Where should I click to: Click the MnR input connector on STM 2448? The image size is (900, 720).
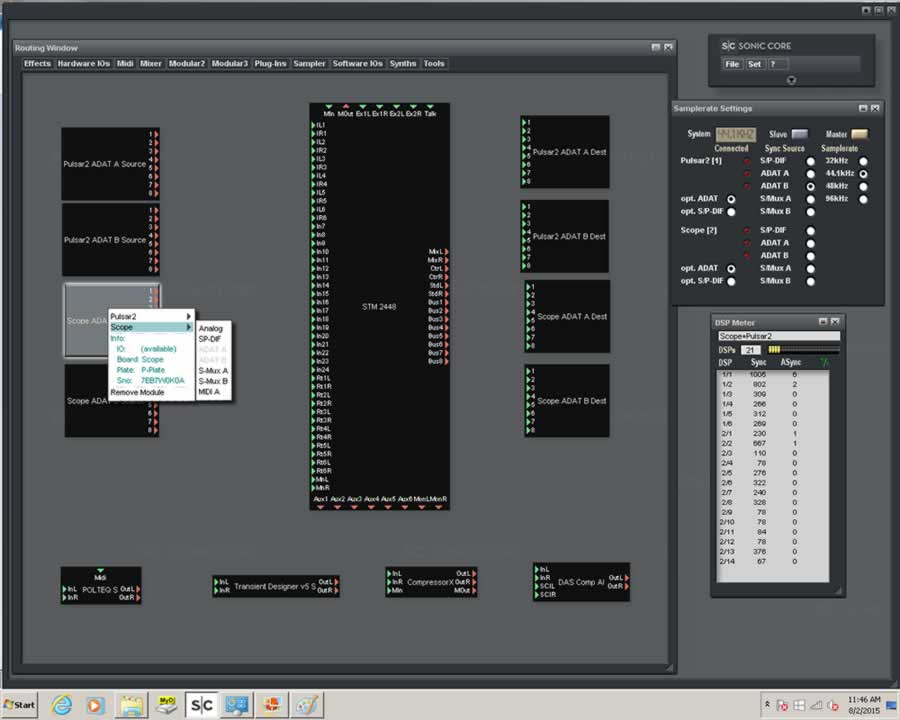click(x=314, y=487)
